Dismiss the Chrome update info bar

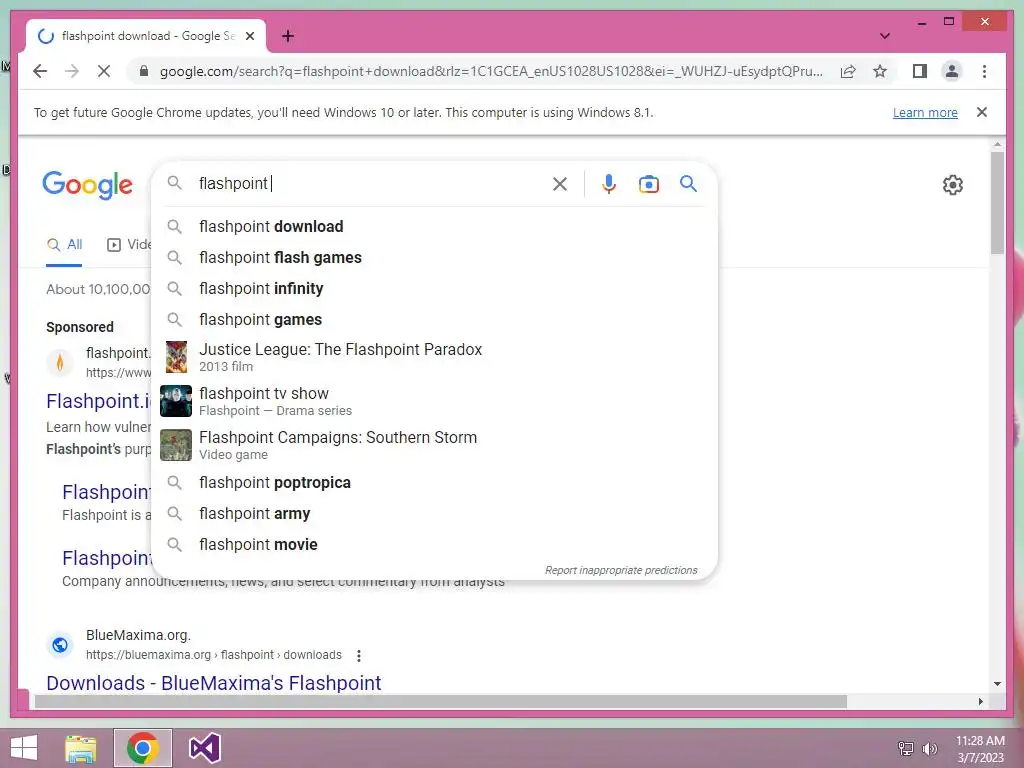click(x=982, y=112)
